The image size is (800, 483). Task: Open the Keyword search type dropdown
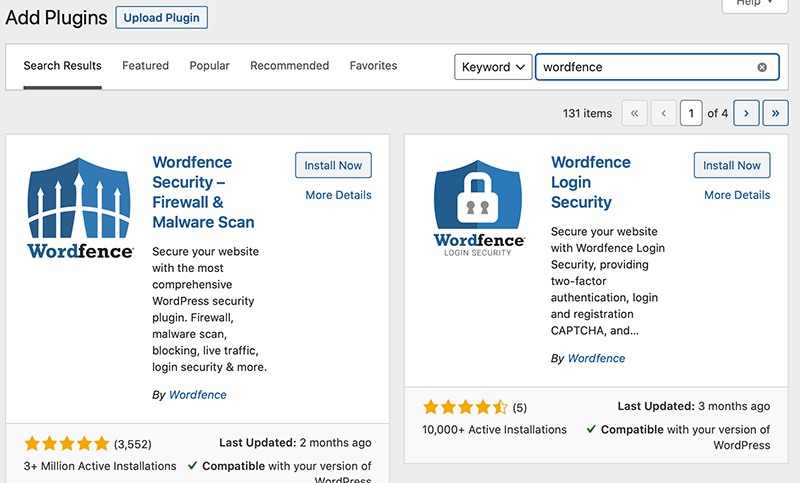point(493,67)
